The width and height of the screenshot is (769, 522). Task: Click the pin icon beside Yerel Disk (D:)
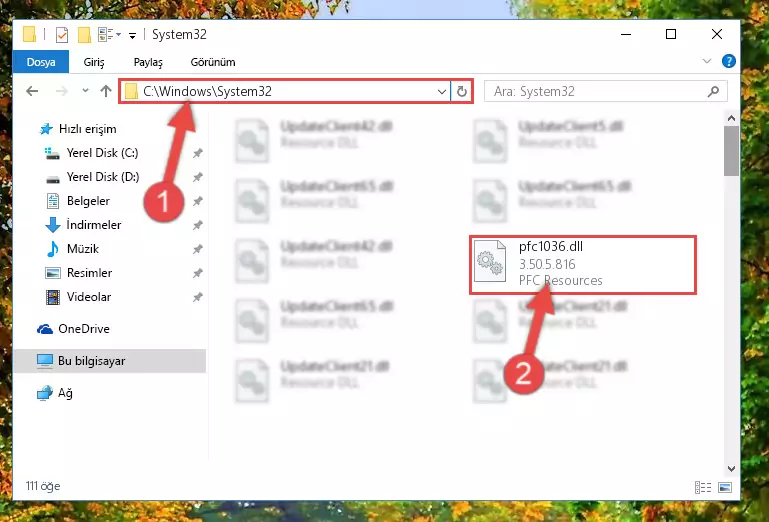coord(198,177)
